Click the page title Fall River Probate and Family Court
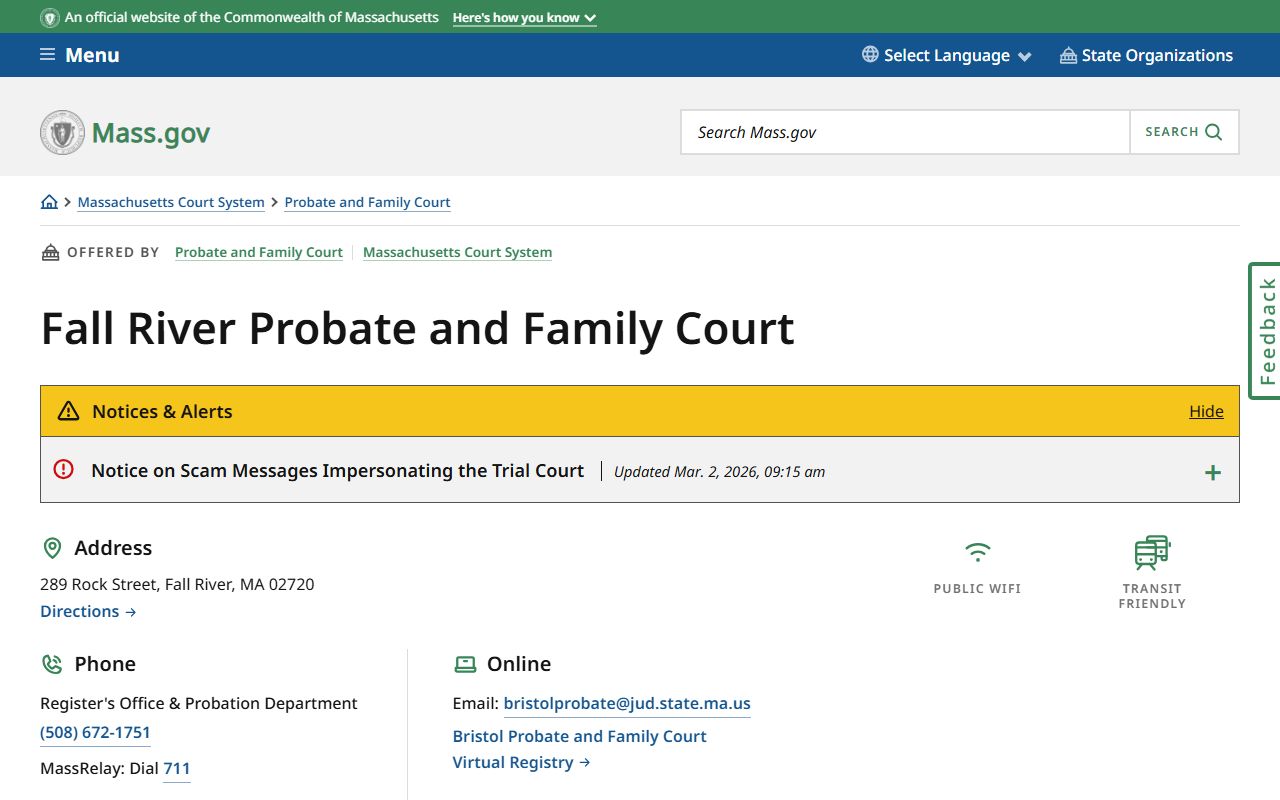 point(418,328)
